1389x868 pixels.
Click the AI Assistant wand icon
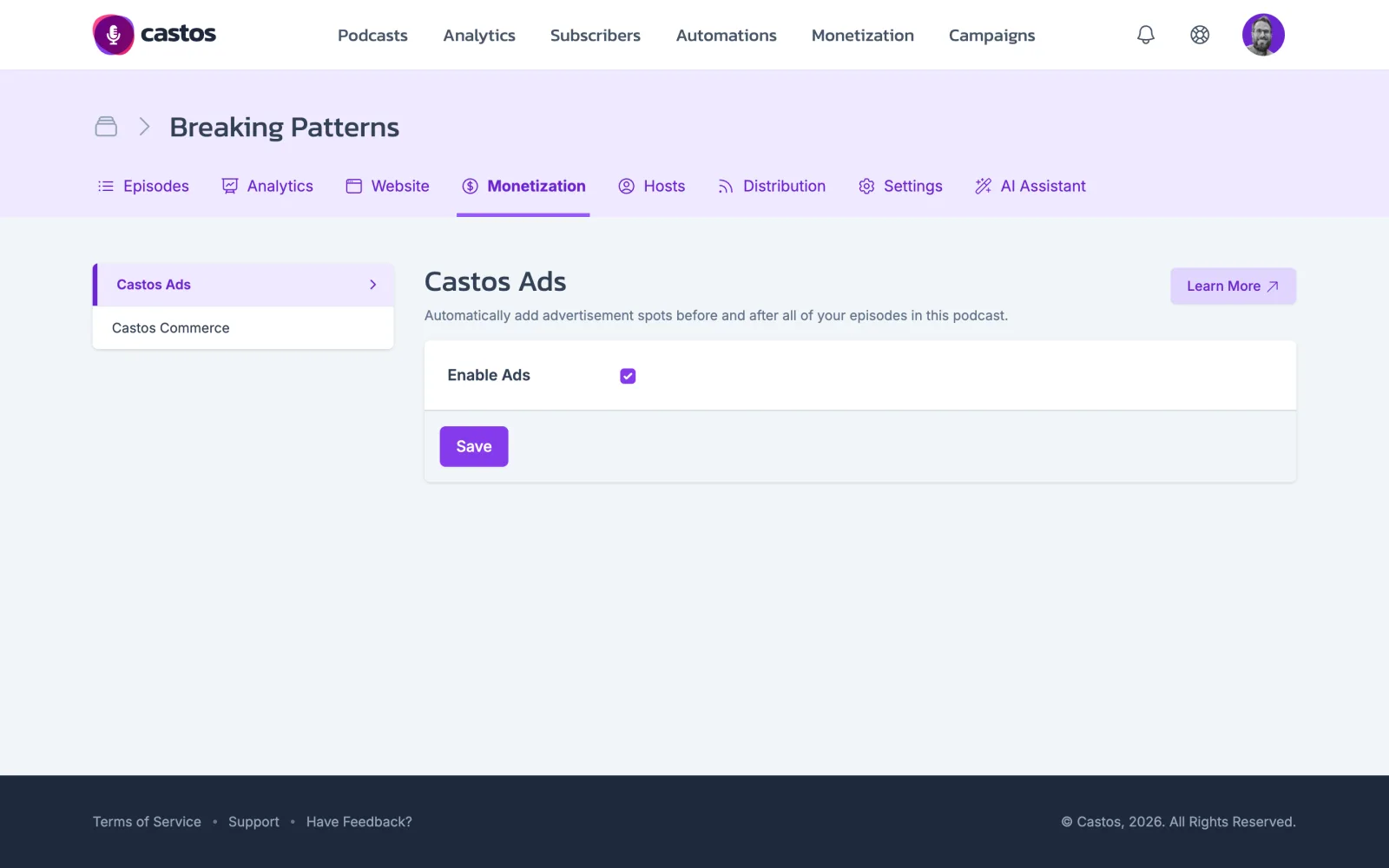(984, 187)
